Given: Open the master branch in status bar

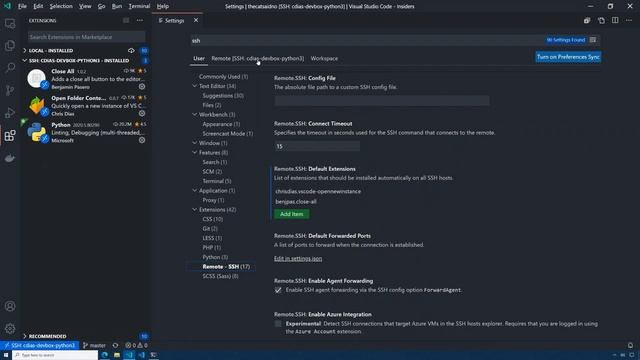Looking at the screenshot, I should (94, 345).
